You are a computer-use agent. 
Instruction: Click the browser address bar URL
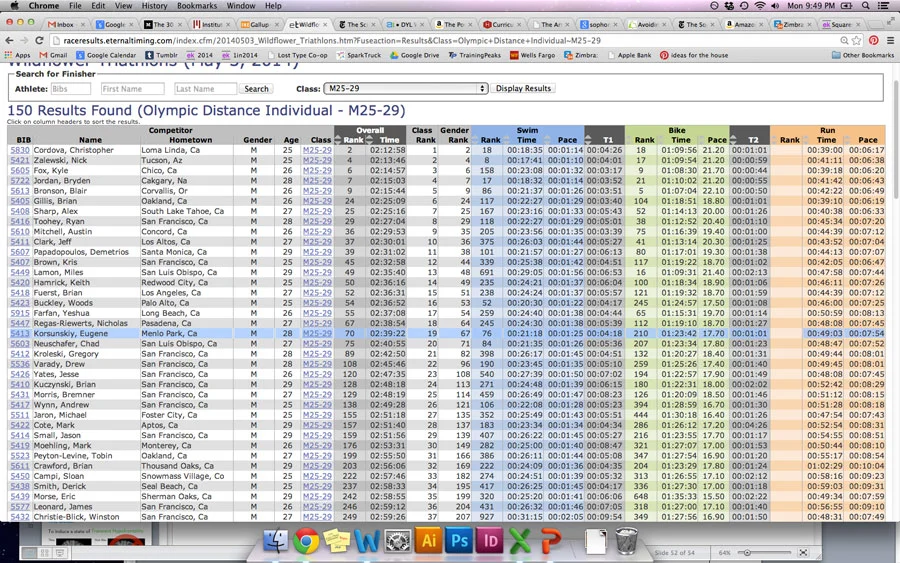[332, 41]
